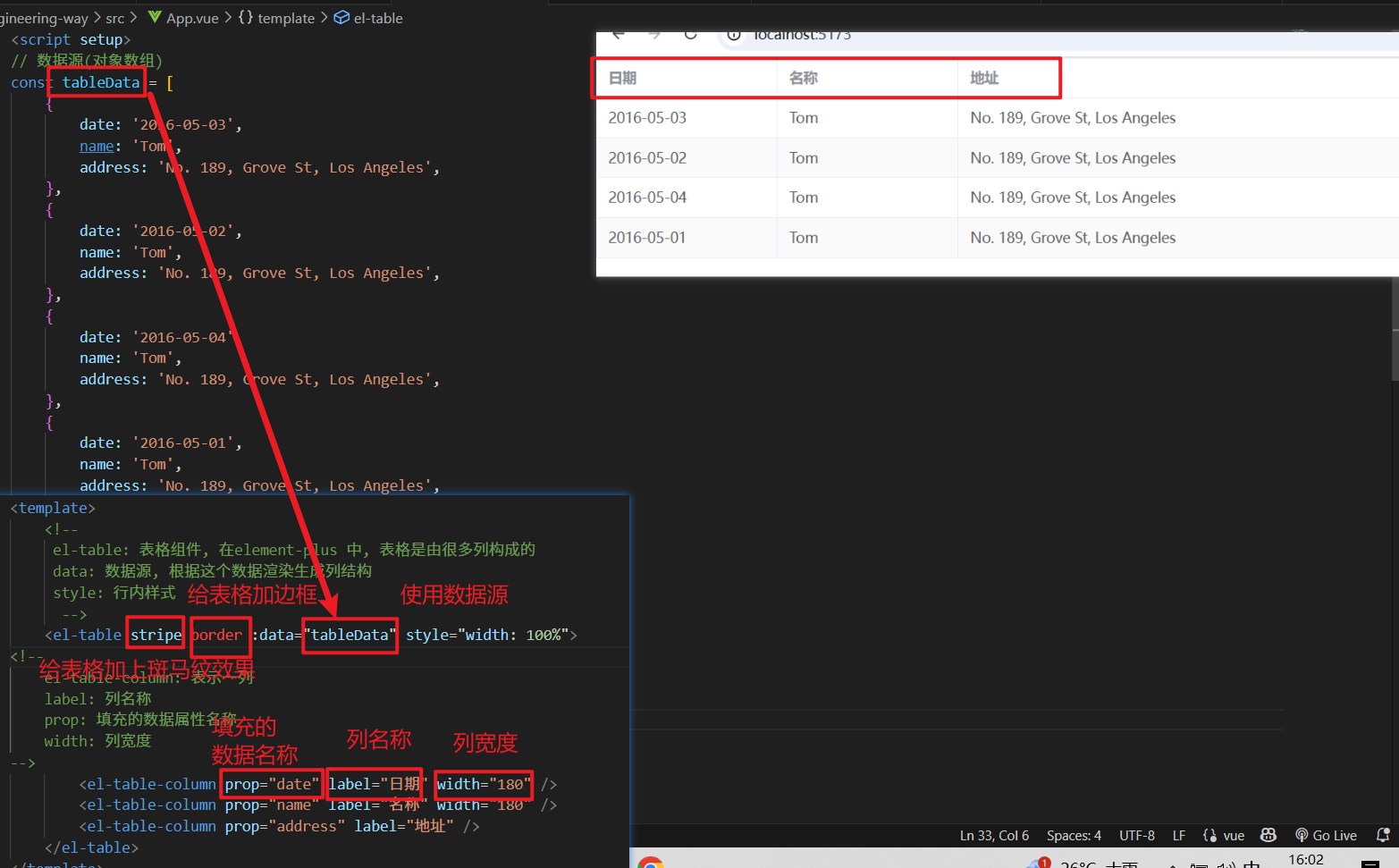Click the browser forward arrow
Screen dimensions: 1399x868
[x=654, y=33]
